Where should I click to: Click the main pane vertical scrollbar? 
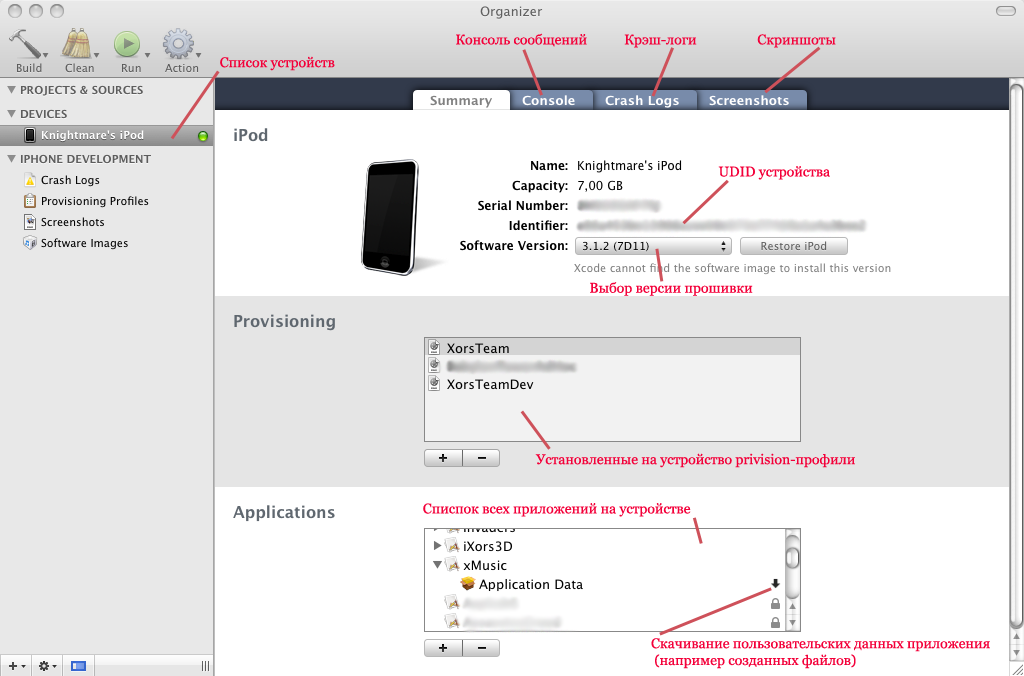pos(1017,356)
